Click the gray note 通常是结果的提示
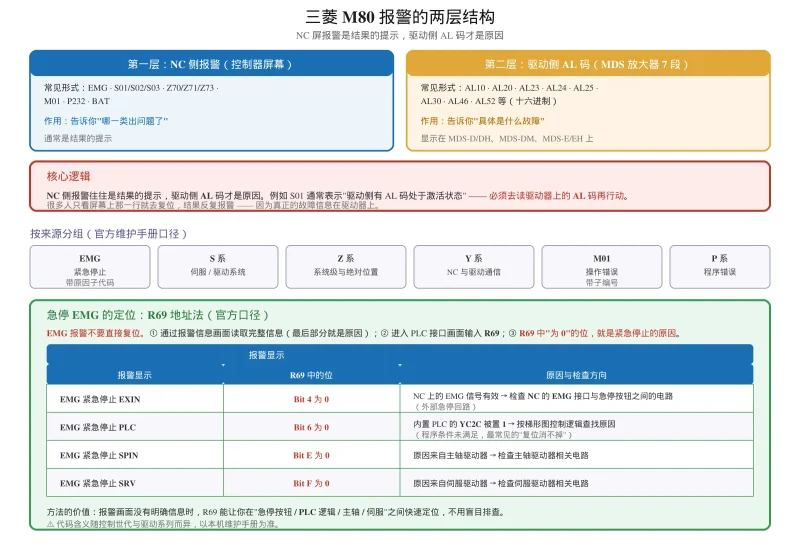This screenshot has width=800, height=547. (x=78, y=138)
